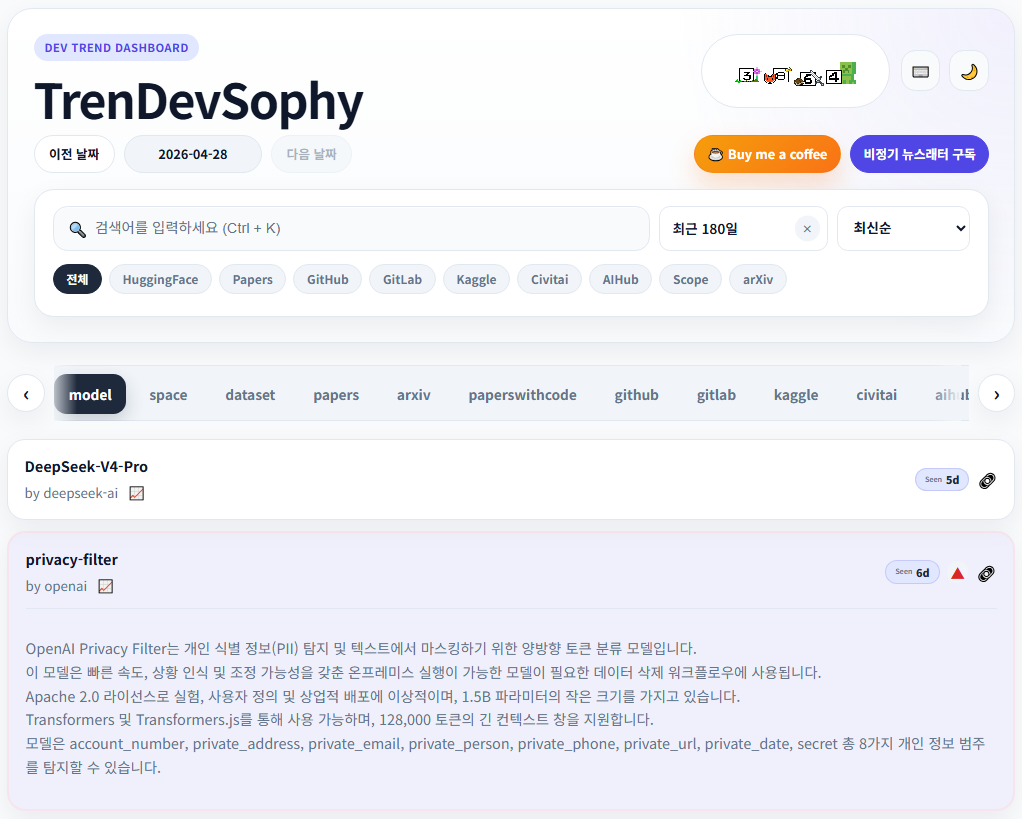This screenshot has height=820, width=1022.
Task: Filter by HuggingFace chip
Action: coord(160,279)
